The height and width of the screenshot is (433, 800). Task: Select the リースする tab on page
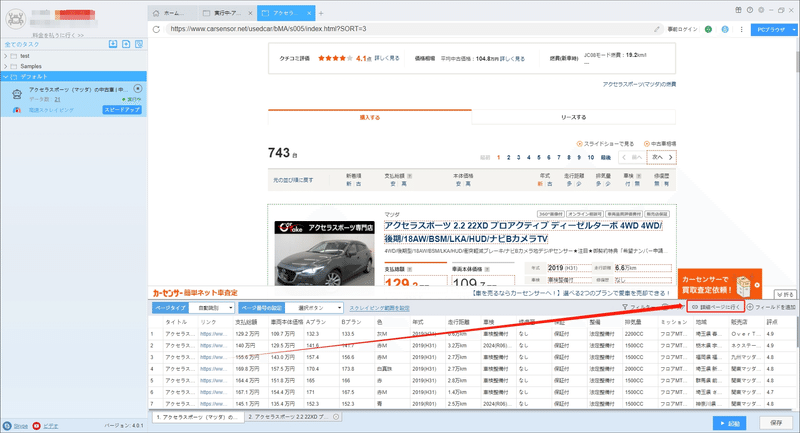[573, 117]
